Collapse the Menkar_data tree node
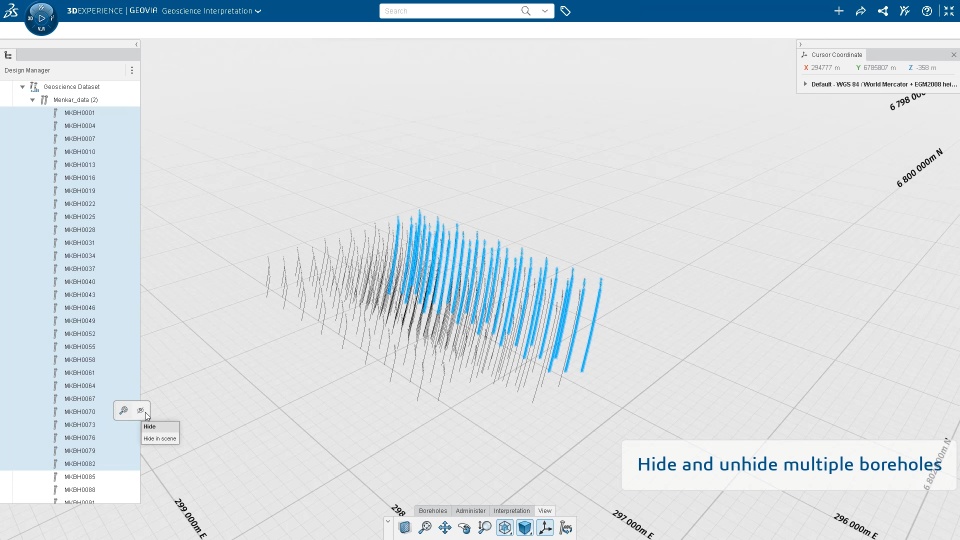 click(x=32, y=100)
